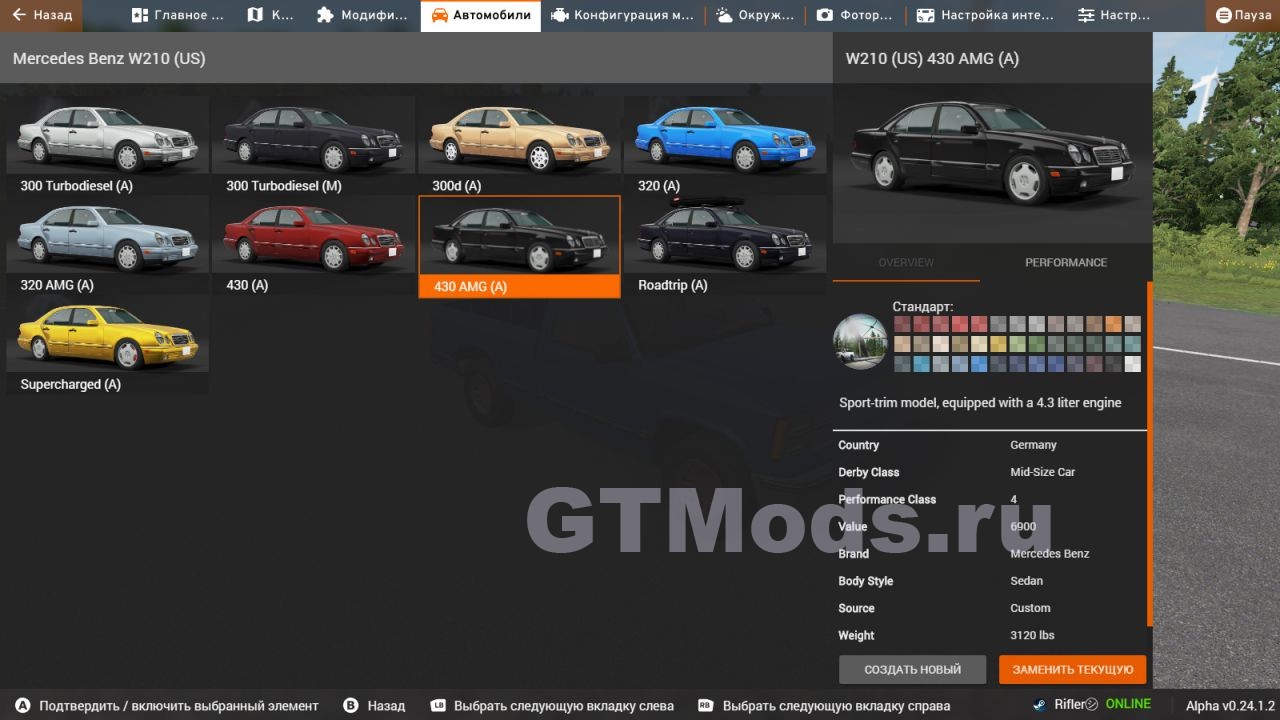This screenshot has width=1280, height=720.
Task: Click the W210 (US) 430 AMG (A) title
Action: click(932, 59)
